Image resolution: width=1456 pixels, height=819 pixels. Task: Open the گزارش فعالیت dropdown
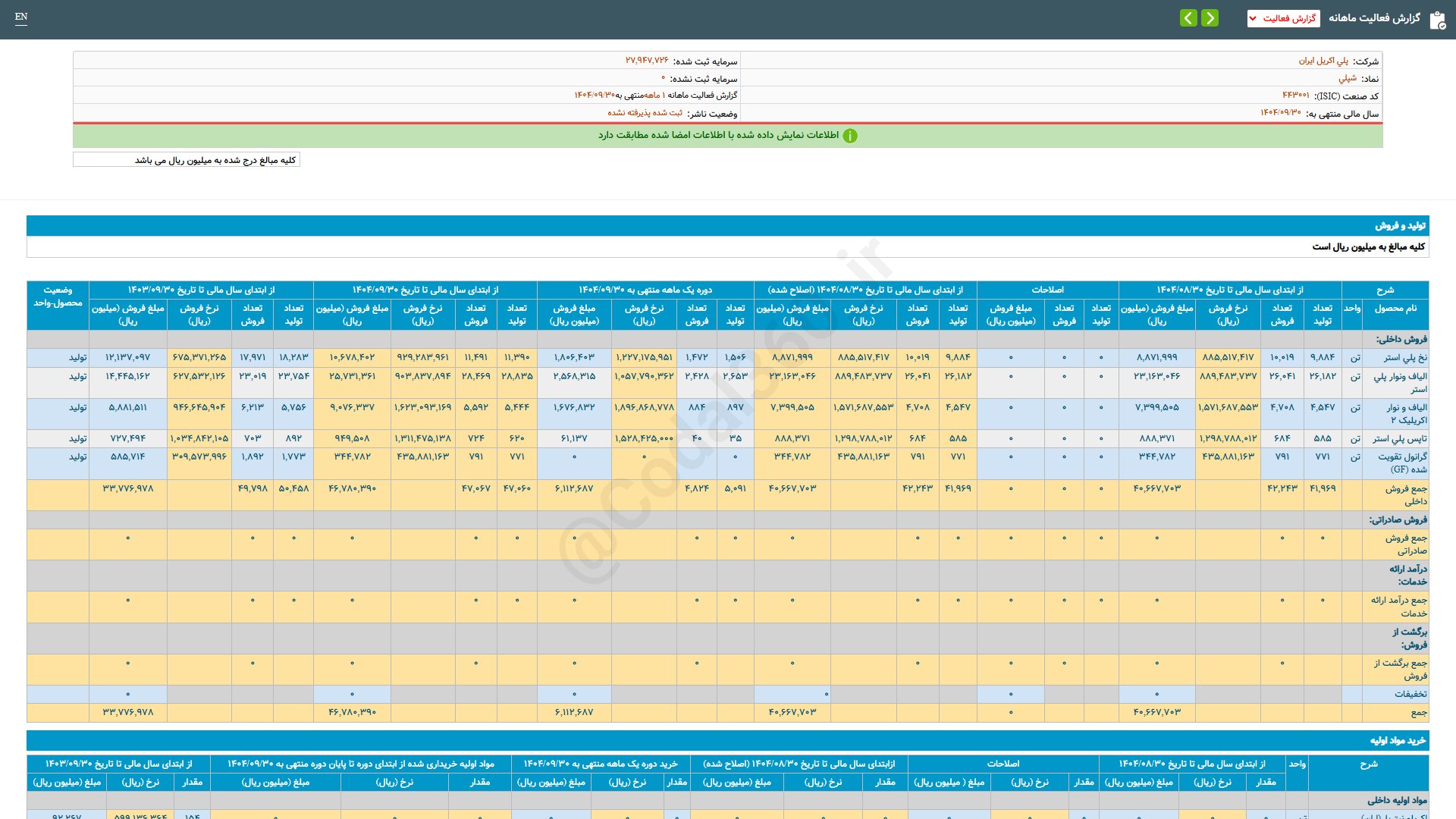point(1283,18)
